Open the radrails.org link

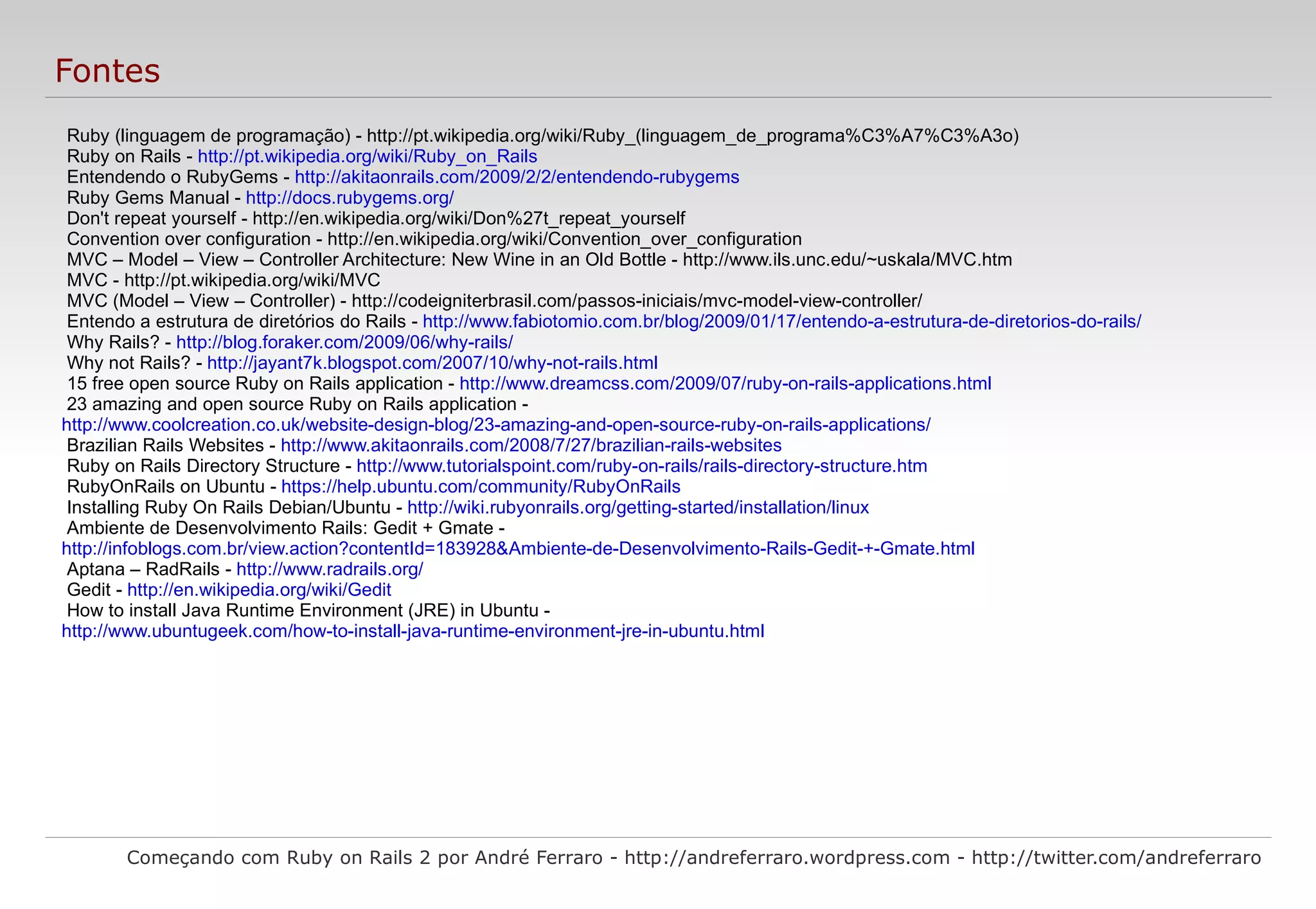(x=330, y=569)
